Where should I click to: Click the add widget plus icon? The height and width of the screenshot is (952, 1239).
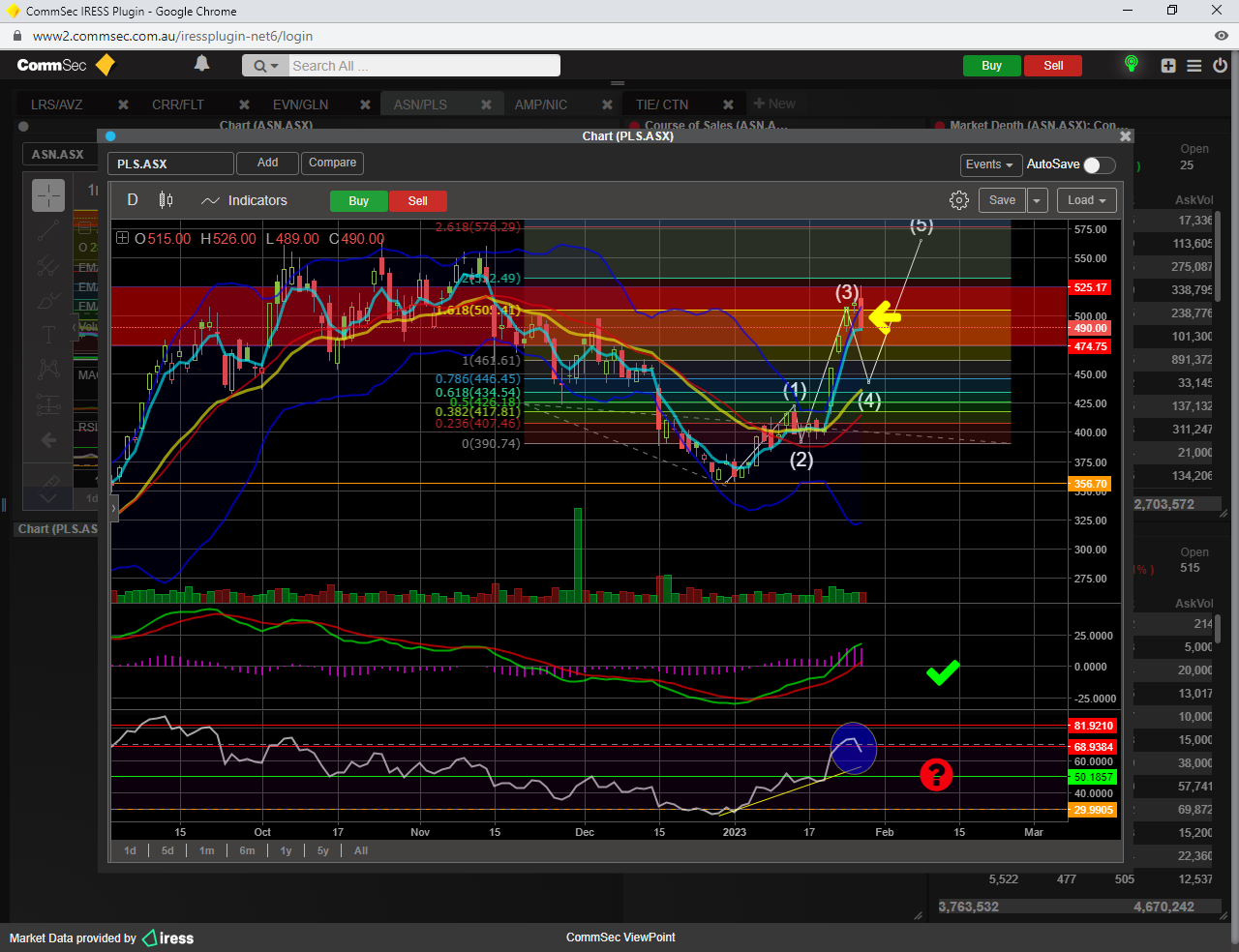pyautogui.click(x=1168, y=66)
